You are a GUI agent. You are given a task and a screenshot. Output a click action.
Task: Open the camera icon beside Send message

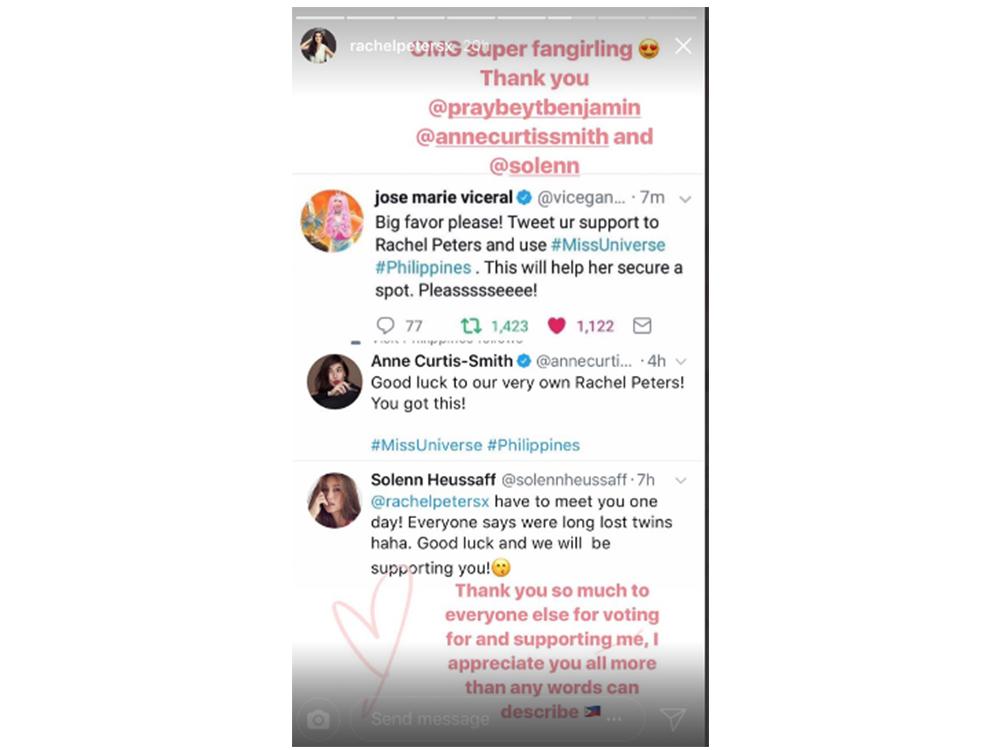click(318, 719)
